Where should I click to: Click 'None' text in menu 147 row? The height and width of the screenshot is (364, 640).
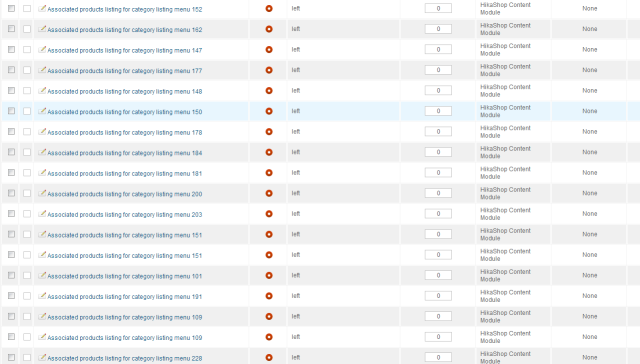click(x=590, y=49)
